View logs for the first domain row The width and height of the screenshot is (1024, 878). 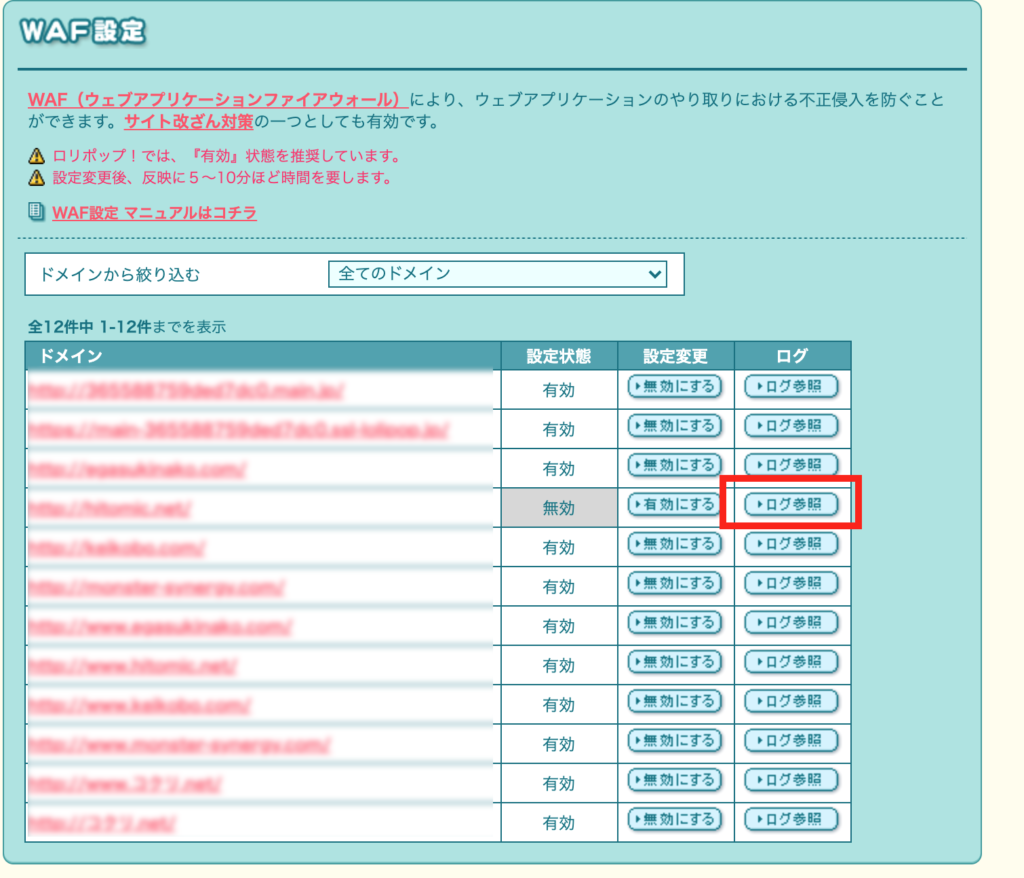coord(791,386)
